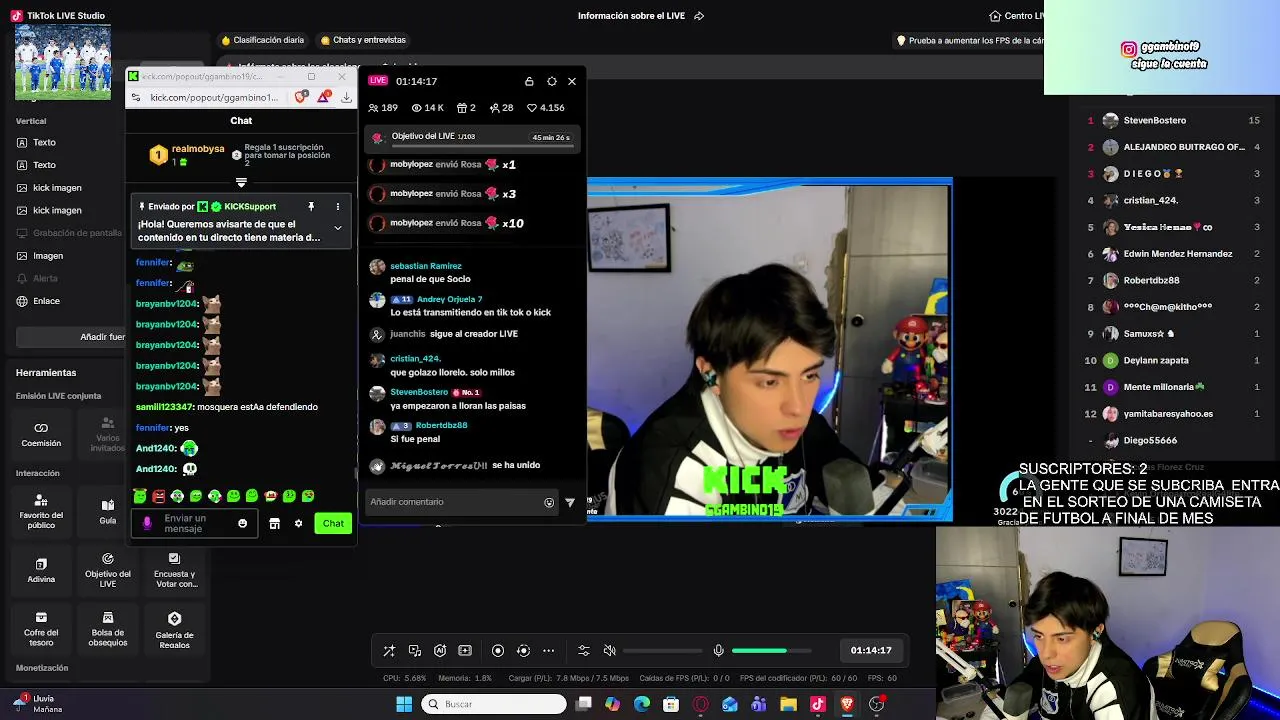Open site settings icon in Kick address bar
Viewport: 1280px width, 720px height.
137,97
